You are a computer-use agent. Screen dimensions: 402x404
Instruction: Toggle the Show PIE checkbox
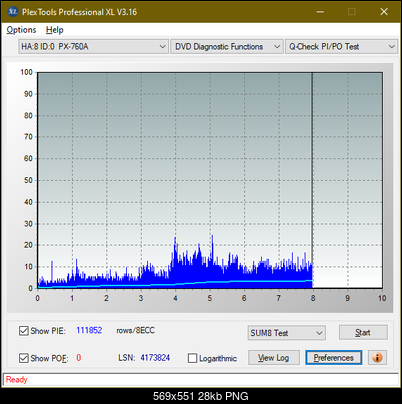click(x=24, y=331)
